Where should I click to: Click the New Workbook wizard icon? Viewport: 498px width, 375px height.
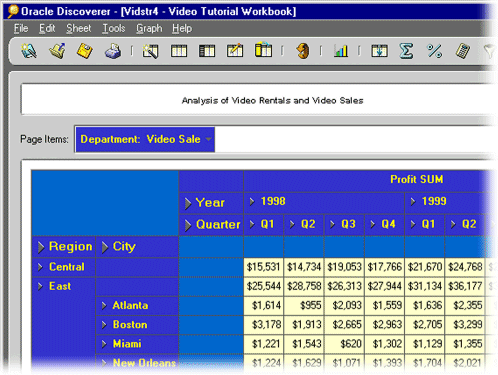(x=29, y=51)
